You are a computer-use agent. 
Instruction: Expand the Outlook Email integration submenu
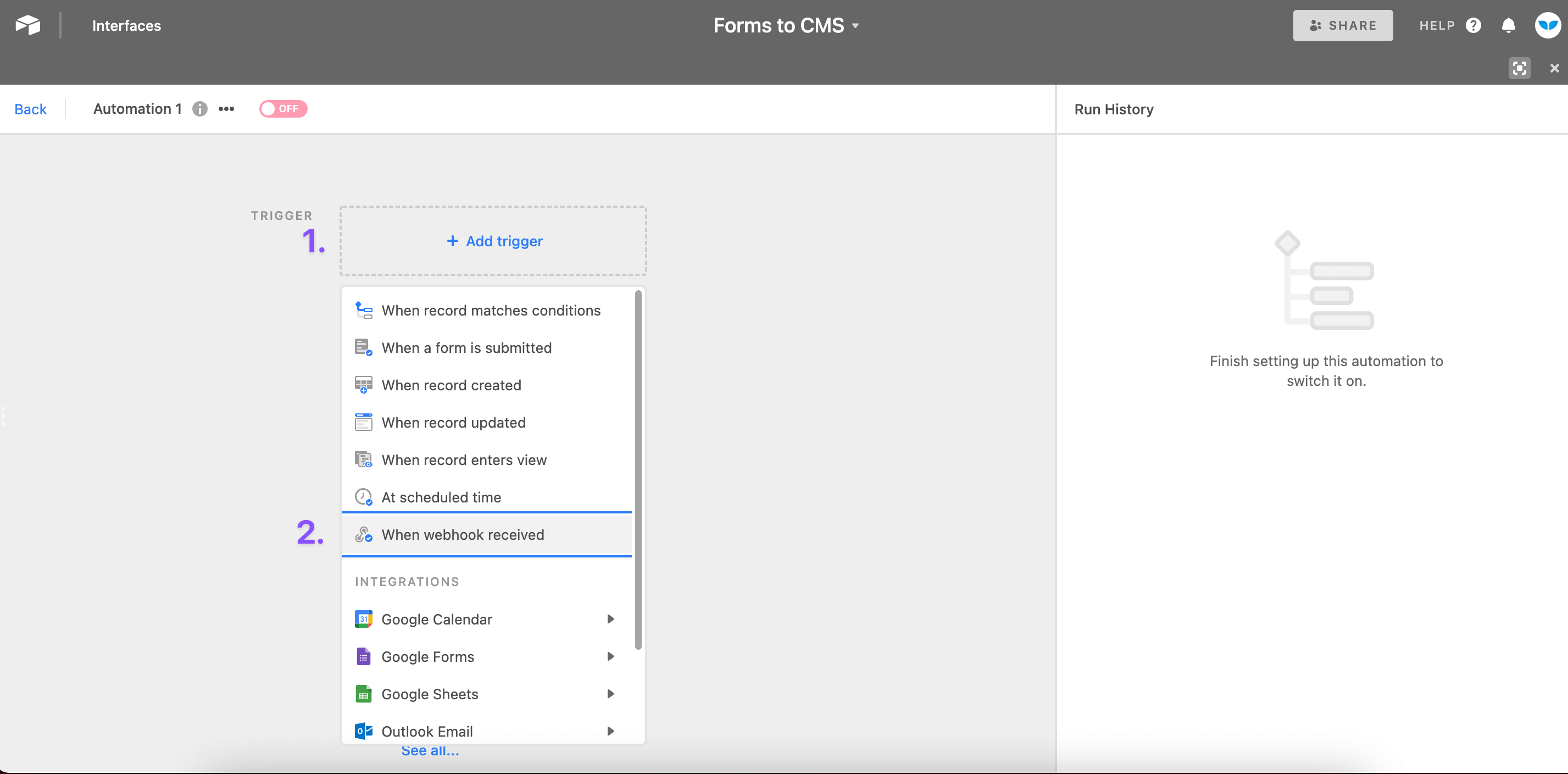610,731
